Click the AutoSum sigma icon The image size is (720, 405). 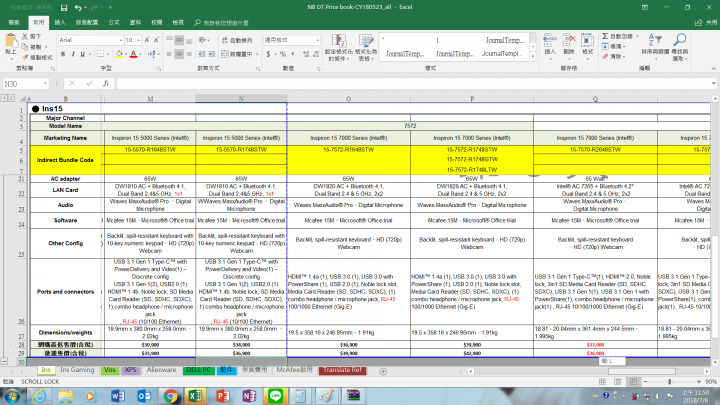[605, 36]
